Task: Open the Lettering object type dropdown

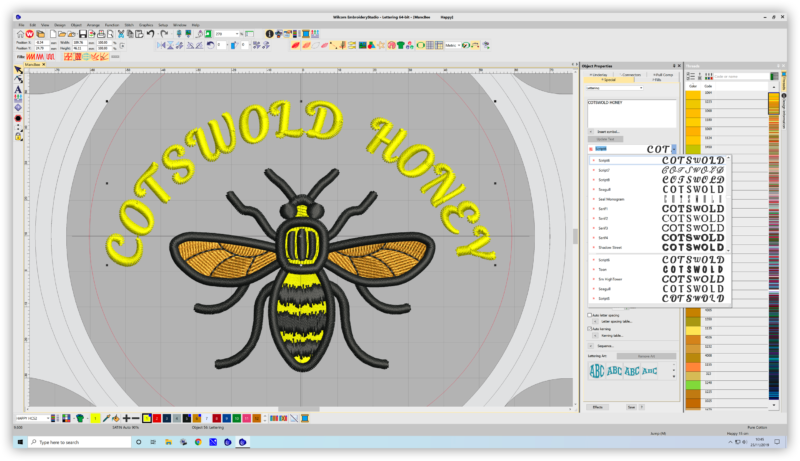Action: tap(640, 88)
